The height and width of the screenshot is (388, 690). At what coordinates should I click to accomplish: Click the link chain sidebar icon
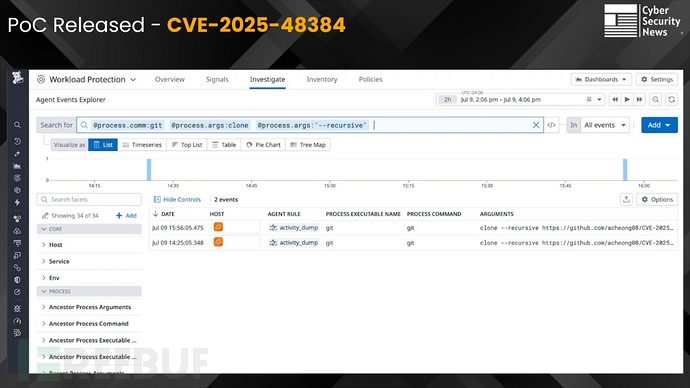17,267
